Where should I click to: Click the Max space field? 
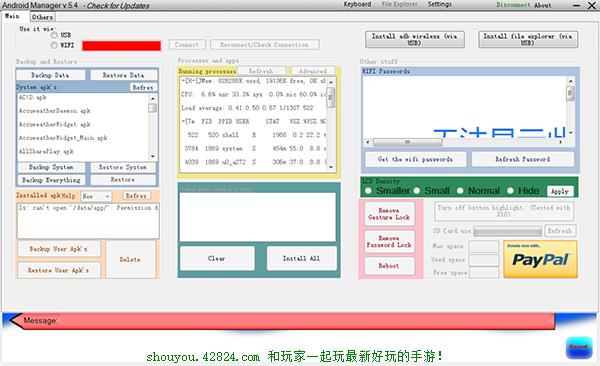coord(484,247)
